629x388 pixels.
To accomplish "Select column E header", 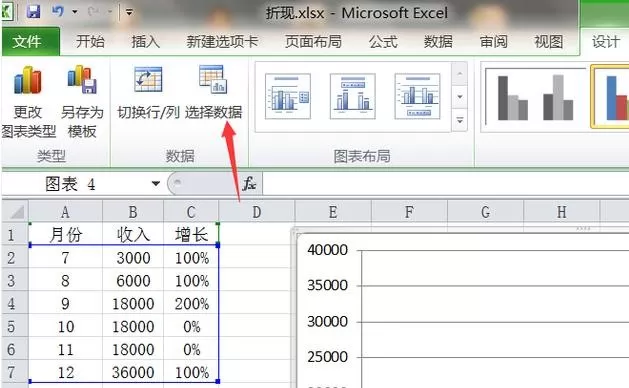I will pyautogui.click(x=333, y=211).
